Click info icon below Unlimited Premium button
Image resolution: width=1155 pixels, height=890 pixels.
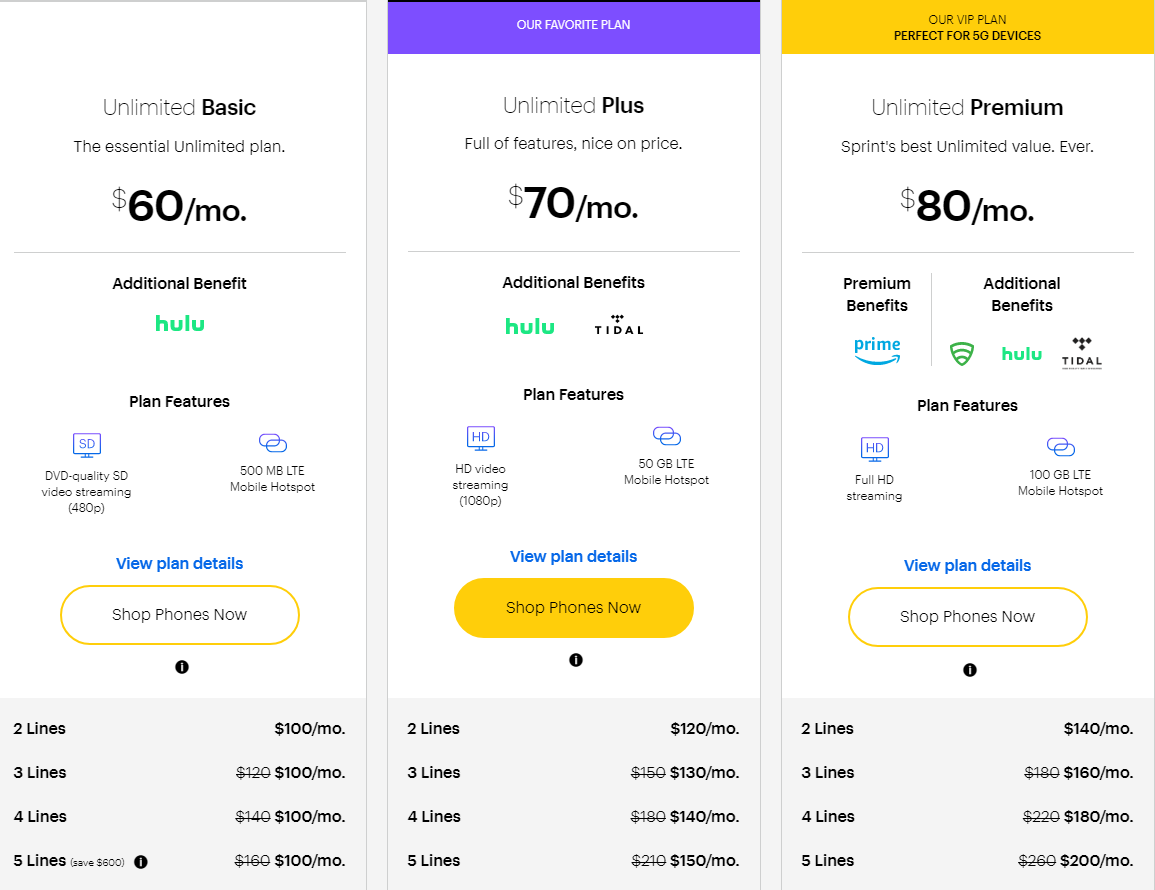[970, 670]
